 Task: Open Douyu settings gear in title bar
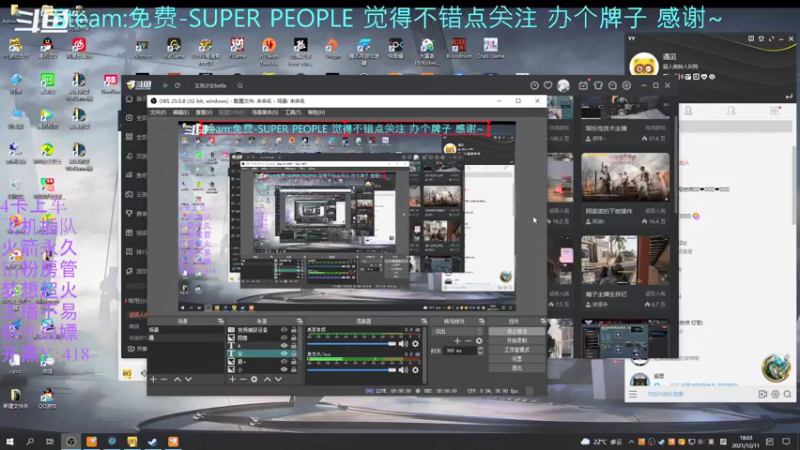point(627,86)
